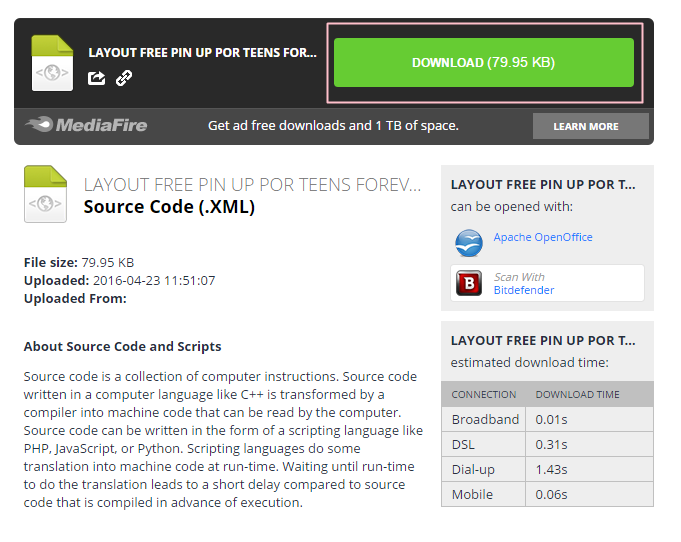Click the 'File size: 79.95 KB' line
The image size is (681, 542).
(79, 263)
